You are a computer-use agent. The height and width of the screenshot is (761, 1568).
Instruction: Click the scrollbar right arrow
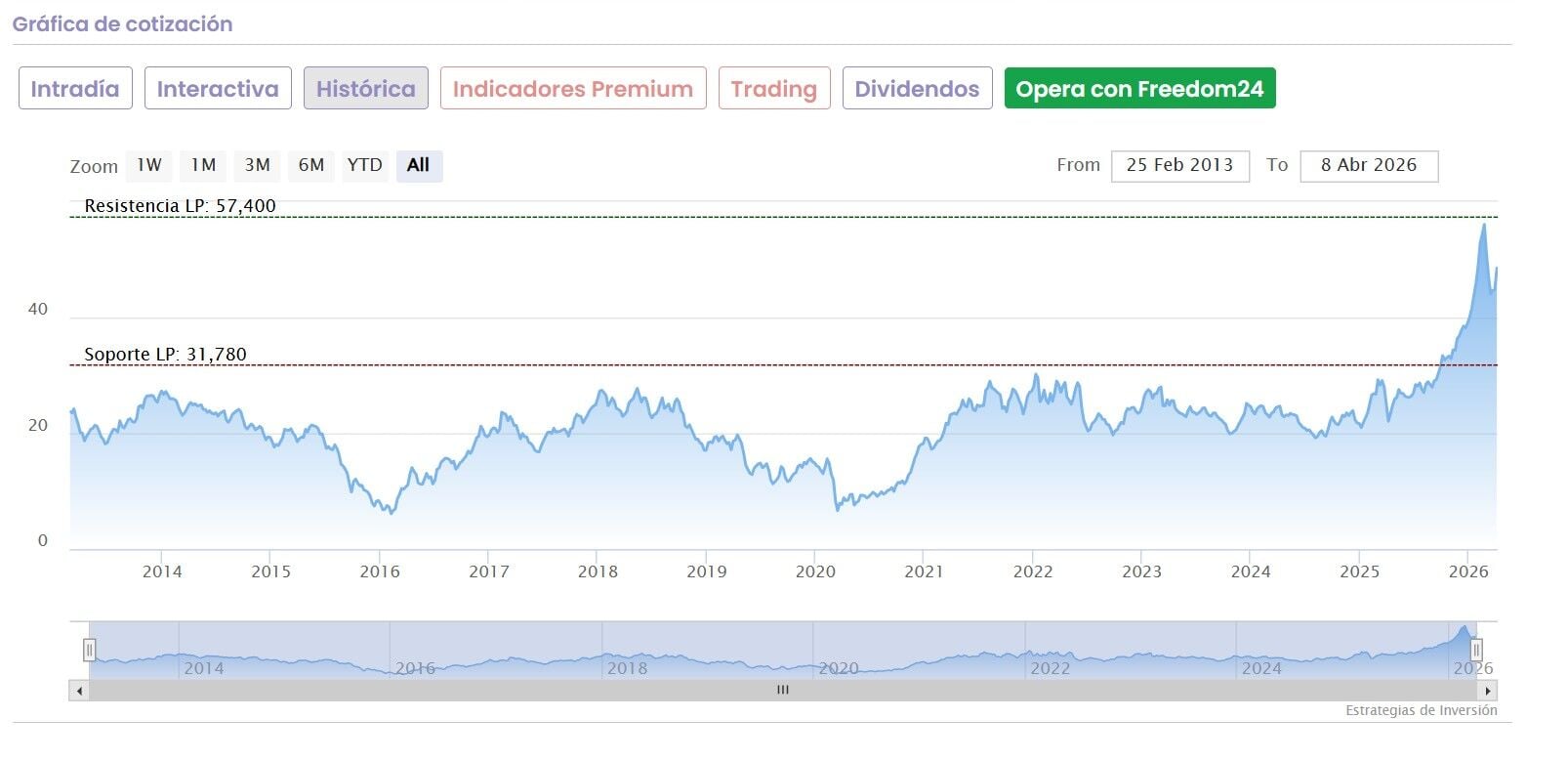(1488, 691)
